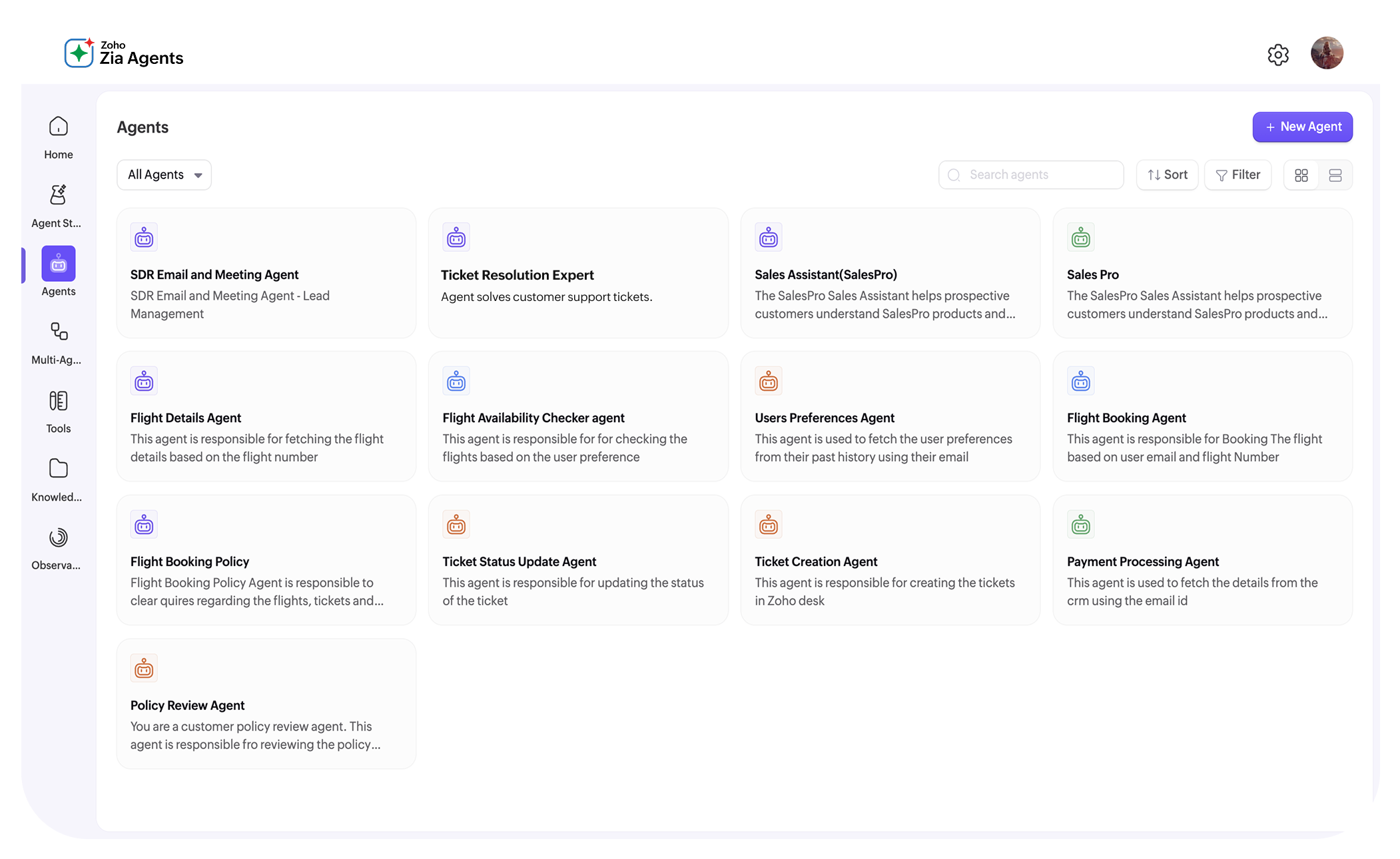Image resolution: width=1400 pixels, height=859 pixels.
Task: Switch to grid view layout
Action: click(1301, 174)
